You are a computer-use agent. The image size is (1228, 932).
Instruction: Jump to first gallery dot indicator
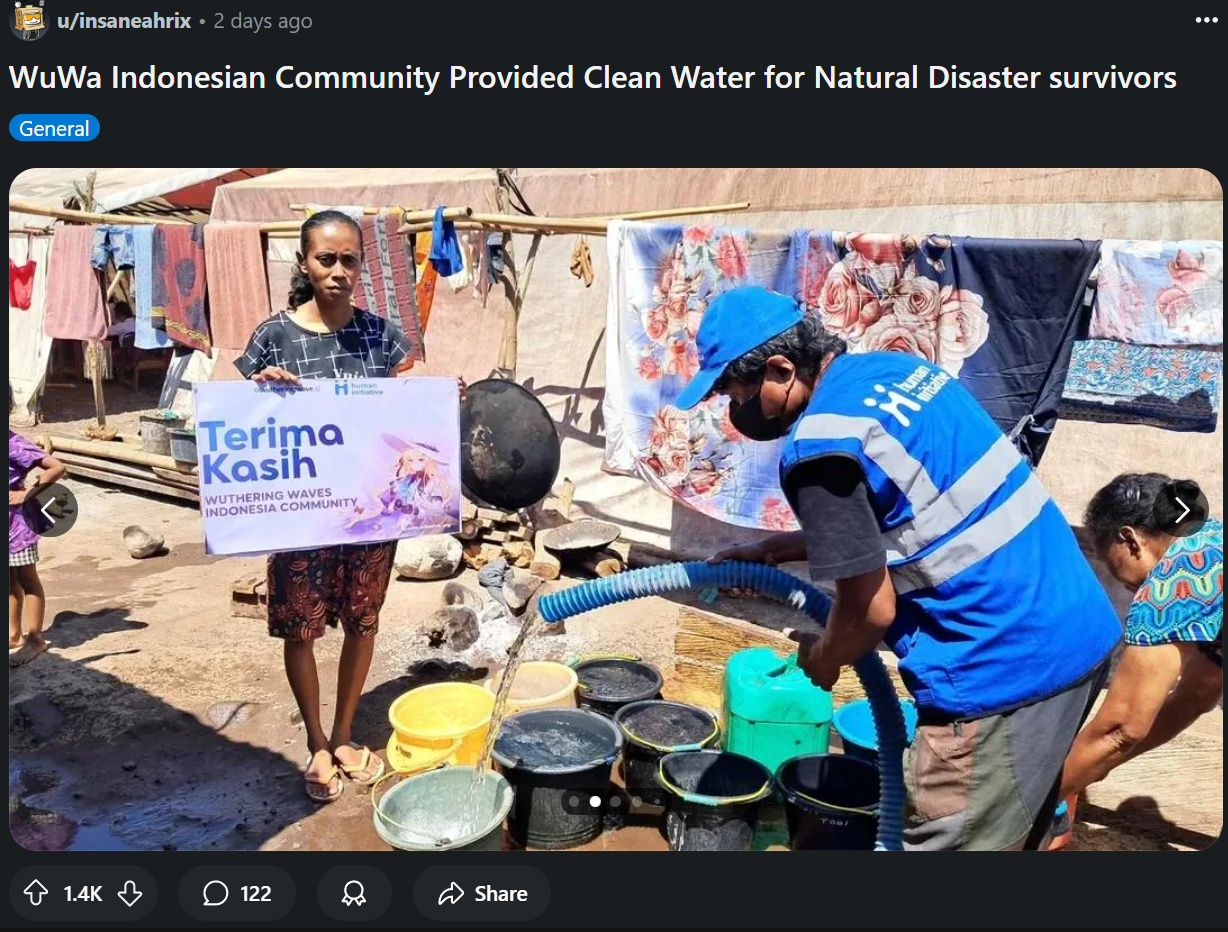pos(574,801)
